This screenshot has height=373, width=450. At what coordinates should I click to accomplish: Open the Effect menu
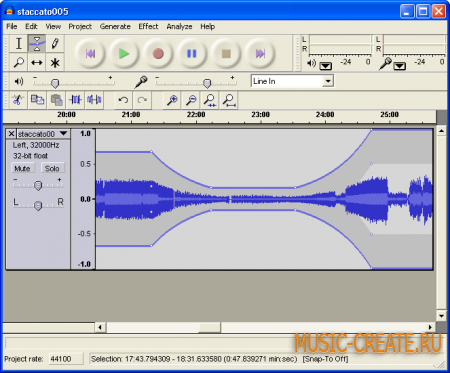point(148,26)
